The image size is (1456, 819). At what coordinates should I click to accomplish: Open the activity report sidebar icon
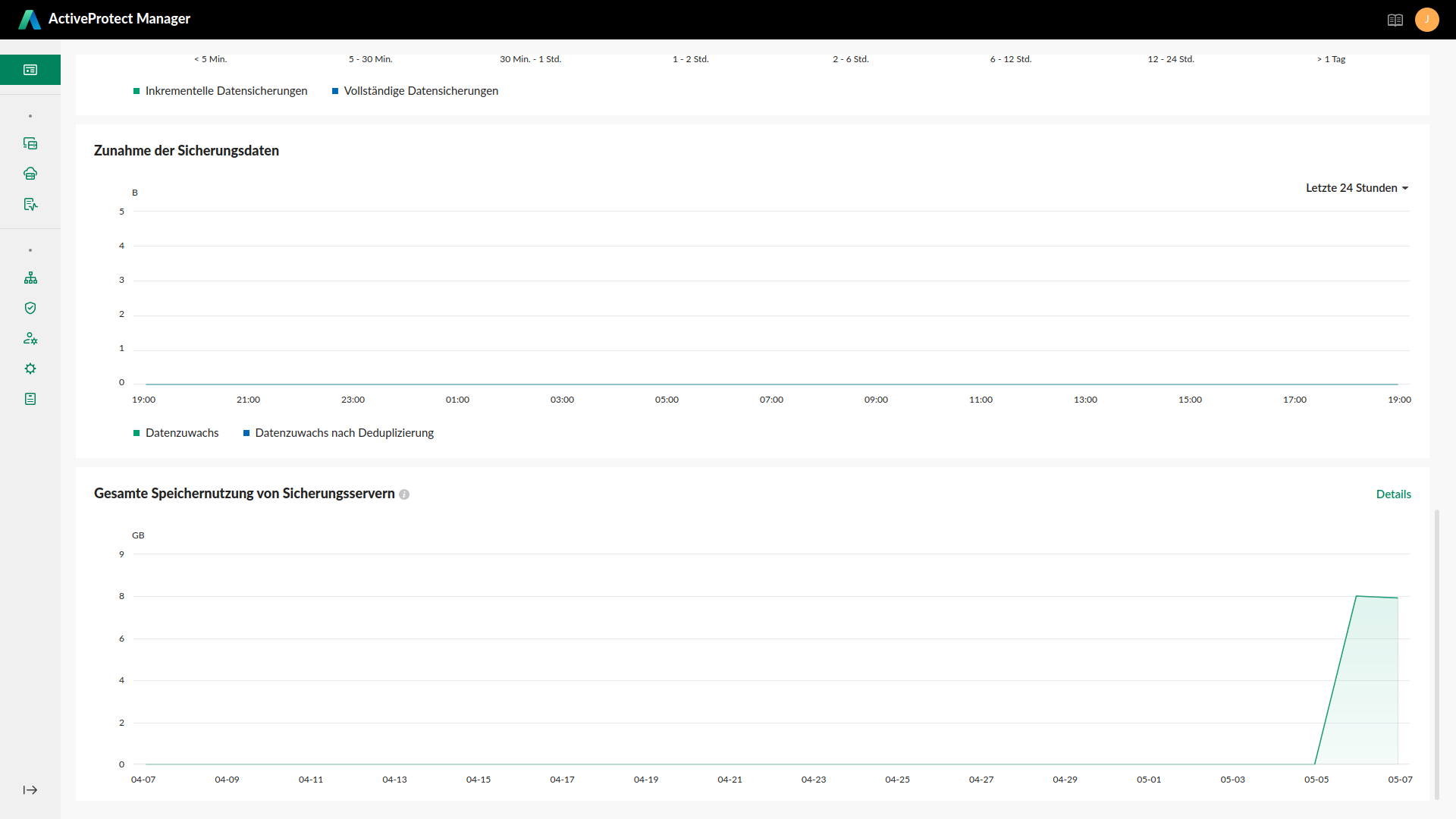(x=30, y=204)
